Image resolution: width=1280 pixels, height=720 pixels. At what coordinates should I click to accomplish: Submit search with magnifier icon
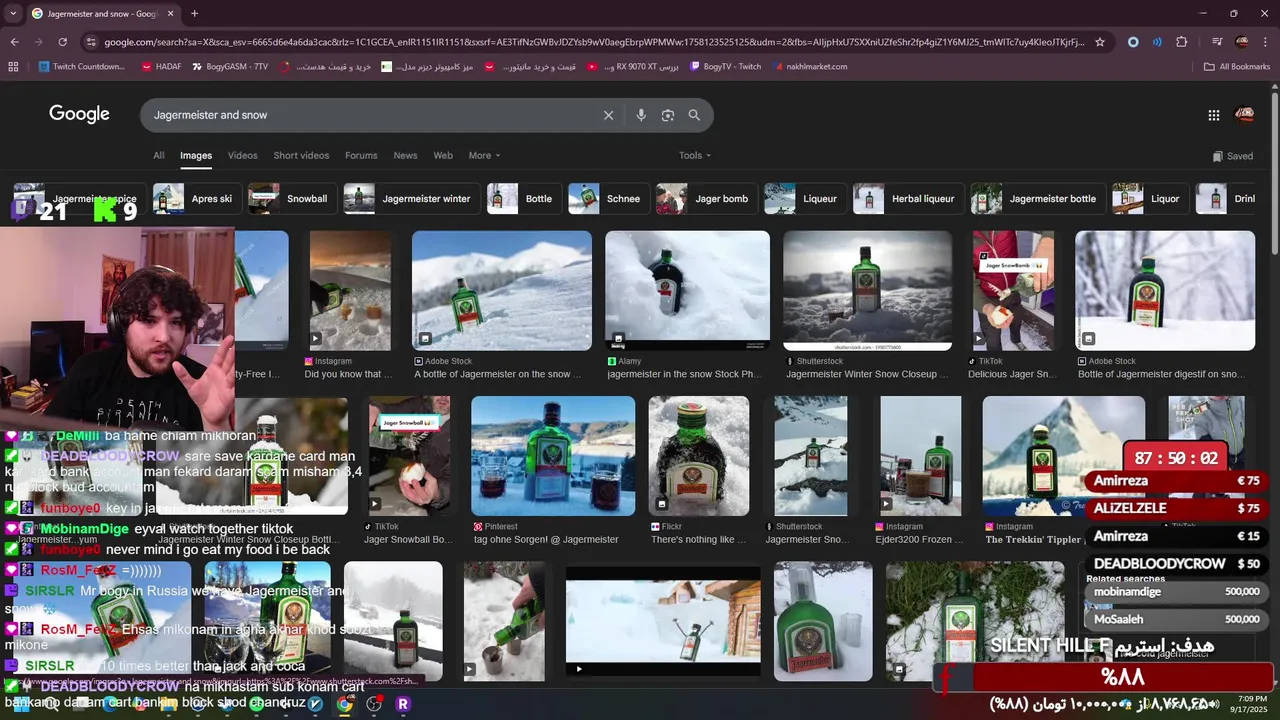pyautogui.click(x=694, y=115)
